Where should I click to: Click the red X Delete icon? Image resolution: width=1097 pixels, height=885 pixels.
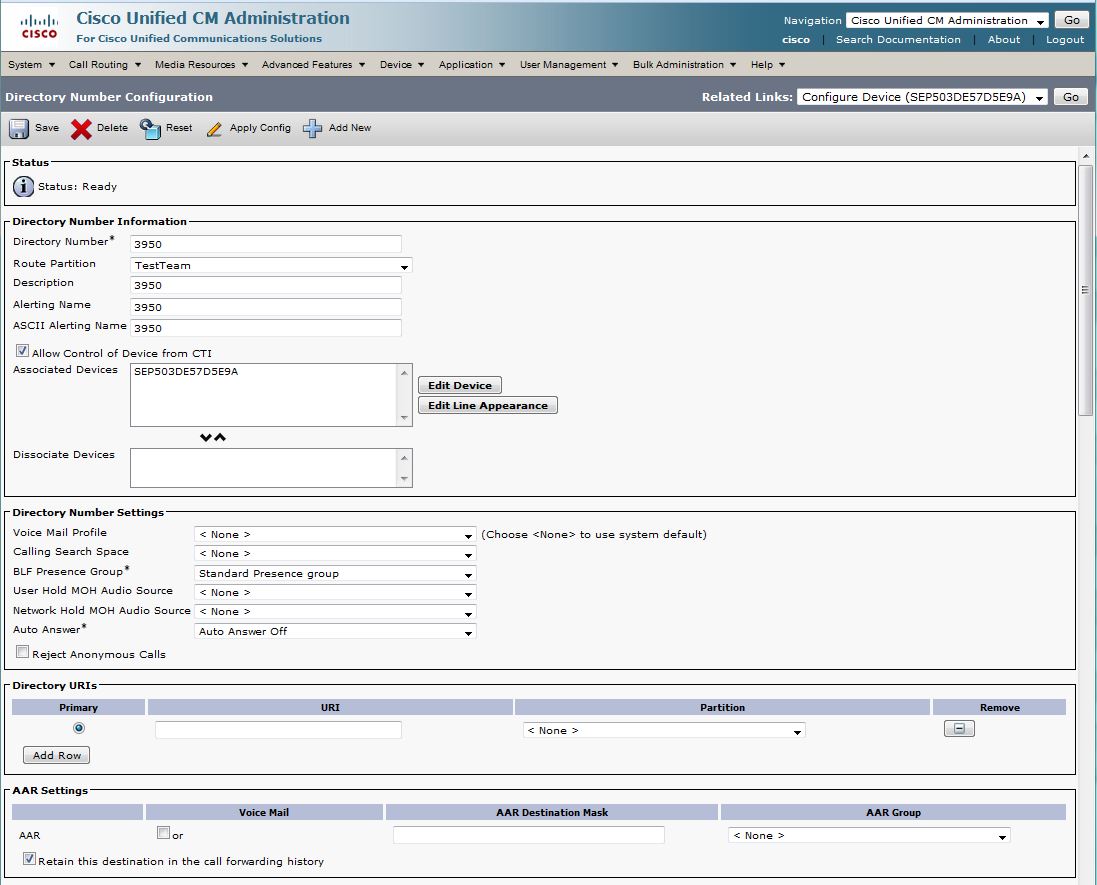(x=81, y=129)
